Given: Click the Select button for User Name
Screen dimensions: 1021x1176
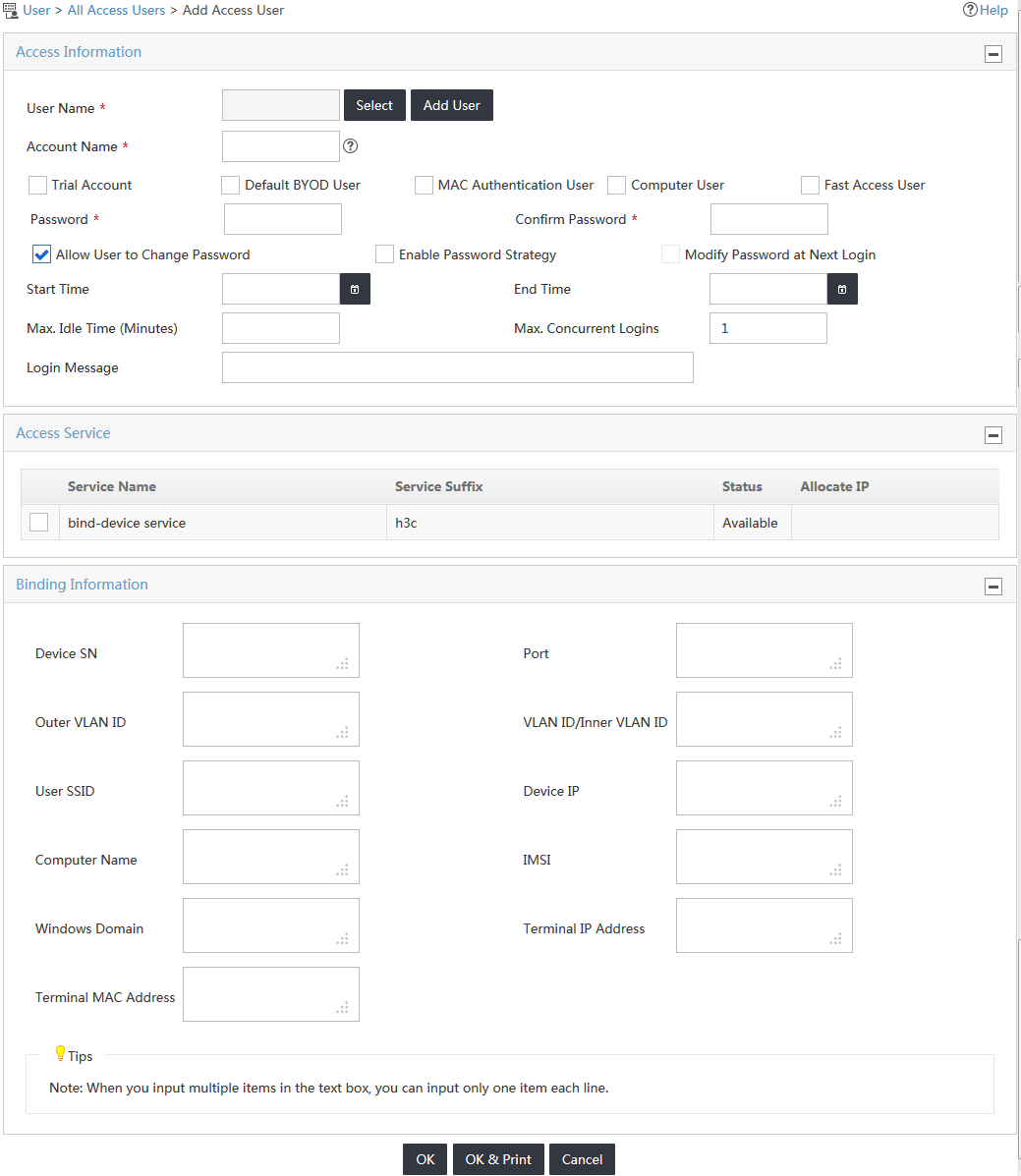Looking at the screenshot, I should (374, 105).
